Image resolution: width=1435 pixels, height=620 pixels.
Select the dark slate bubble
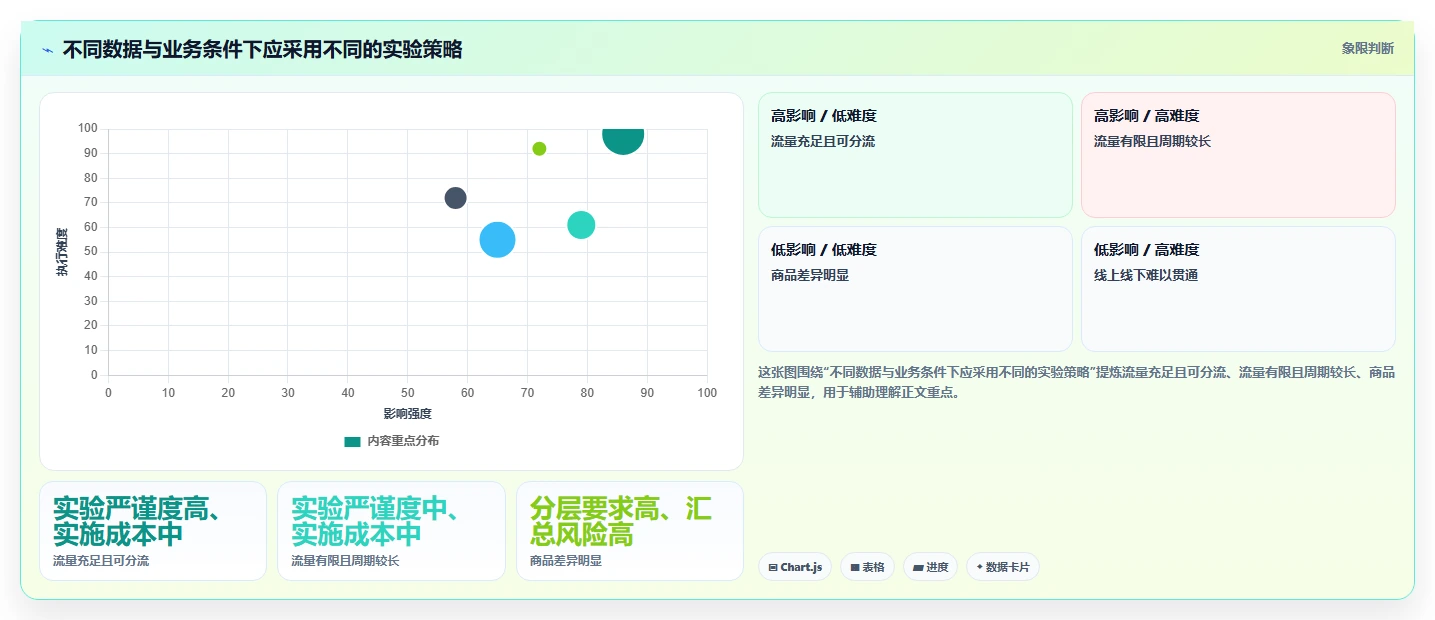455,198
